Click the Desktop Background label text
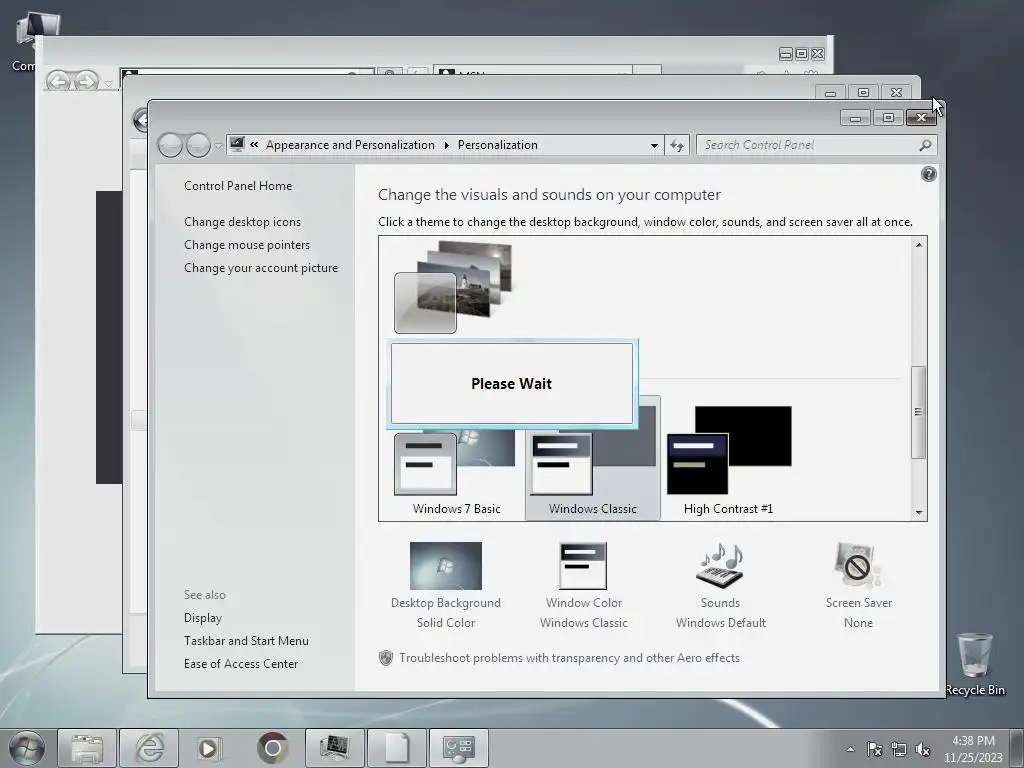1024x768 pixels. coord(446,603)
